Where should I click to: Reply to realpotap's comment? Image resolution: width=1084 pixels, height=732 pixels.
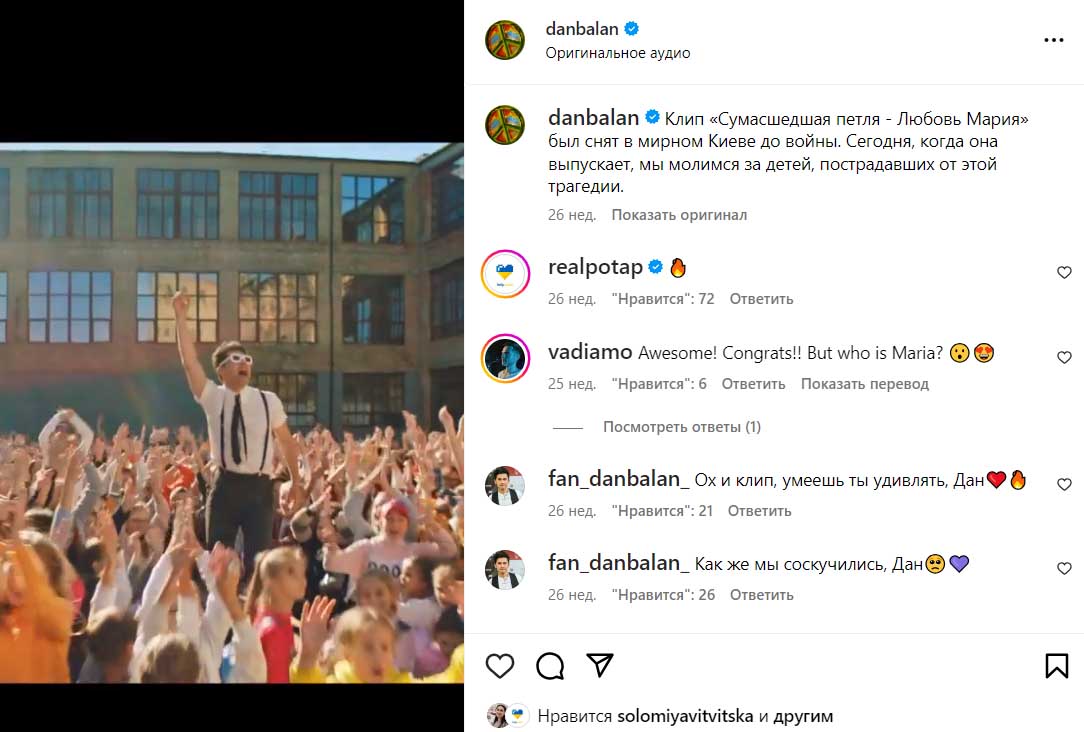point(761,299)
